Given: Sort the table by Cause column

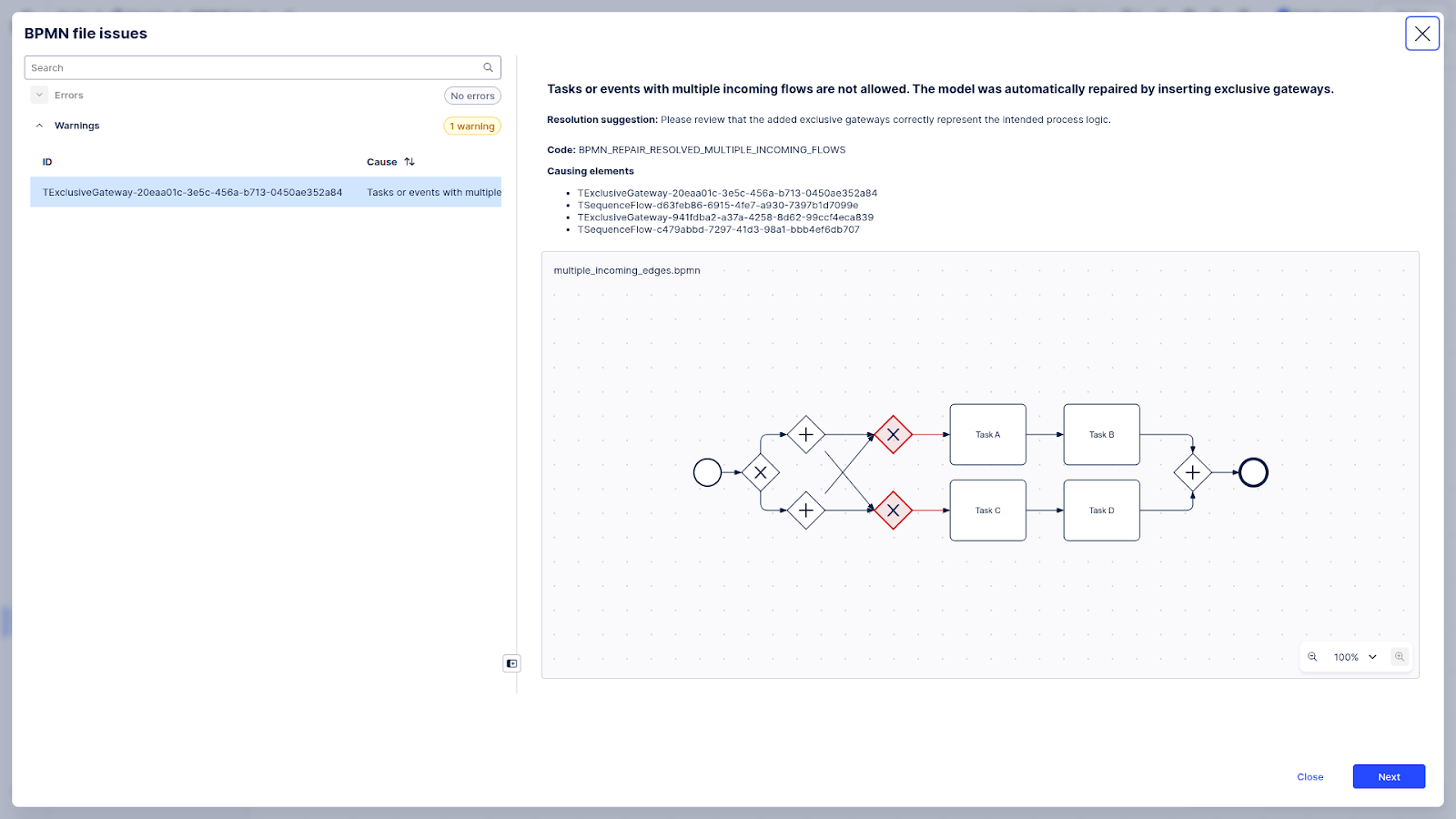Looking at the screenshot, I should click(409, 162).
